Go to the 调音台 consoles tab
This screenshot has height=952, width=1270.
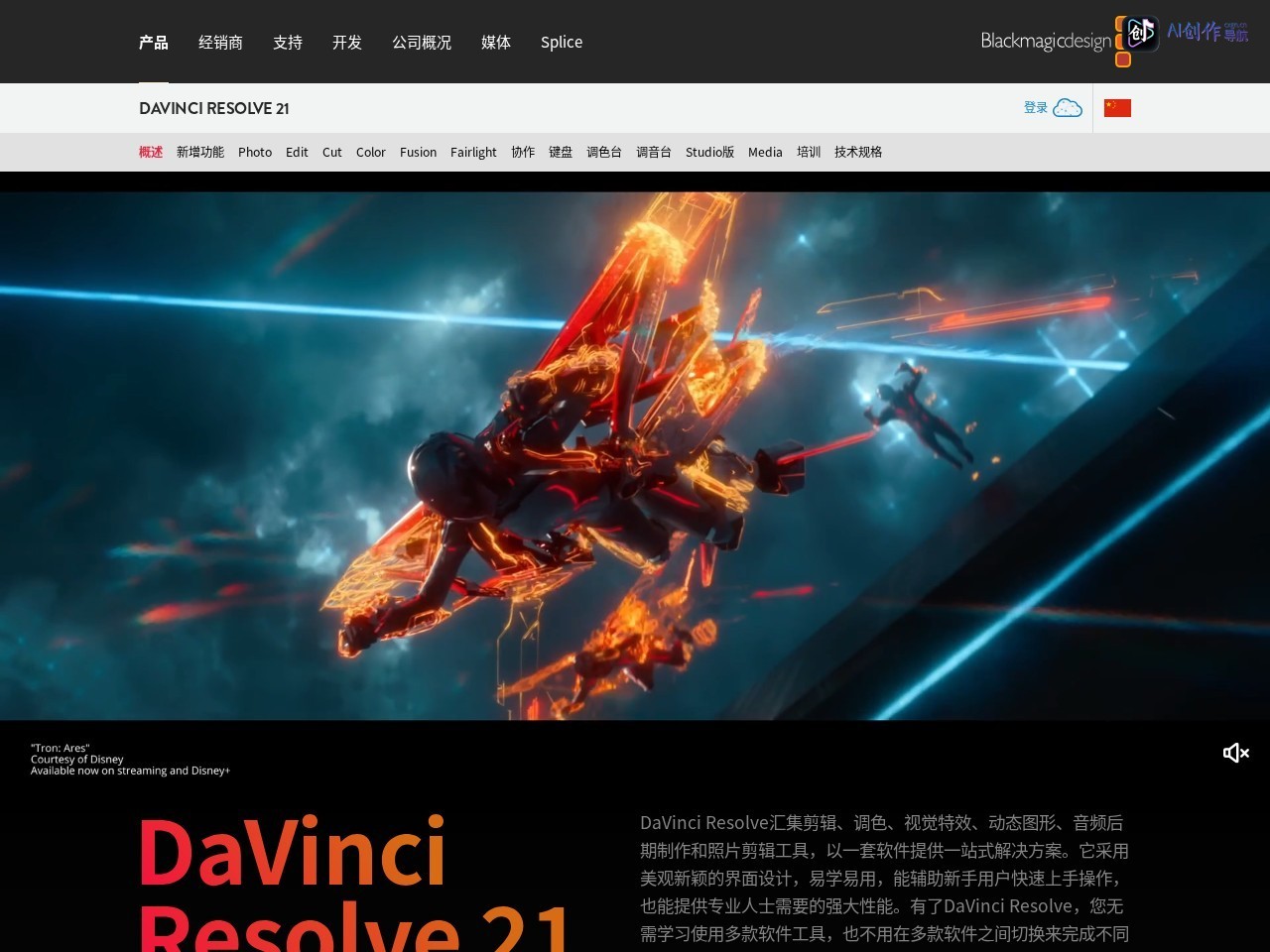654,152
